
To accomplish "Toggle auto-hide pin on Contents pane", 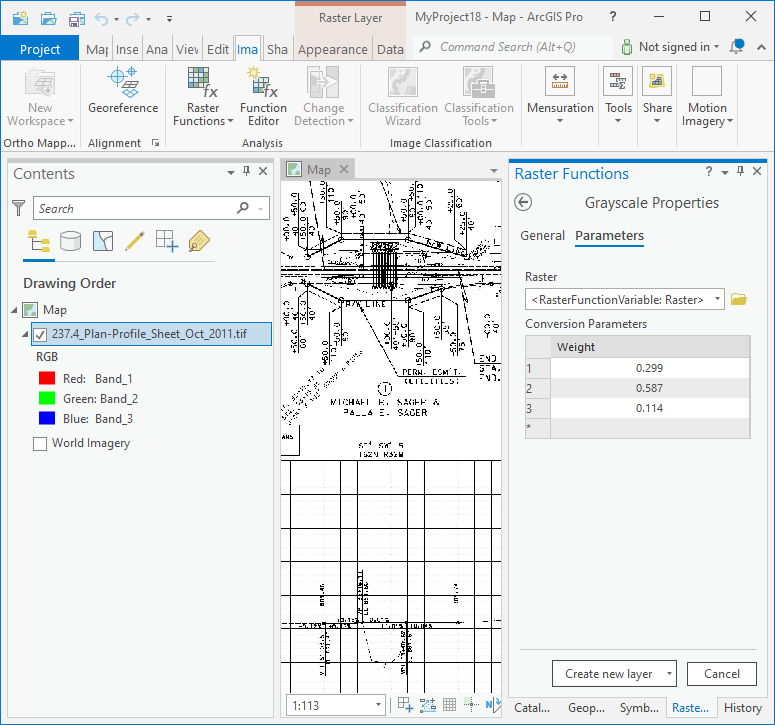I will click(x=247, y=173).
